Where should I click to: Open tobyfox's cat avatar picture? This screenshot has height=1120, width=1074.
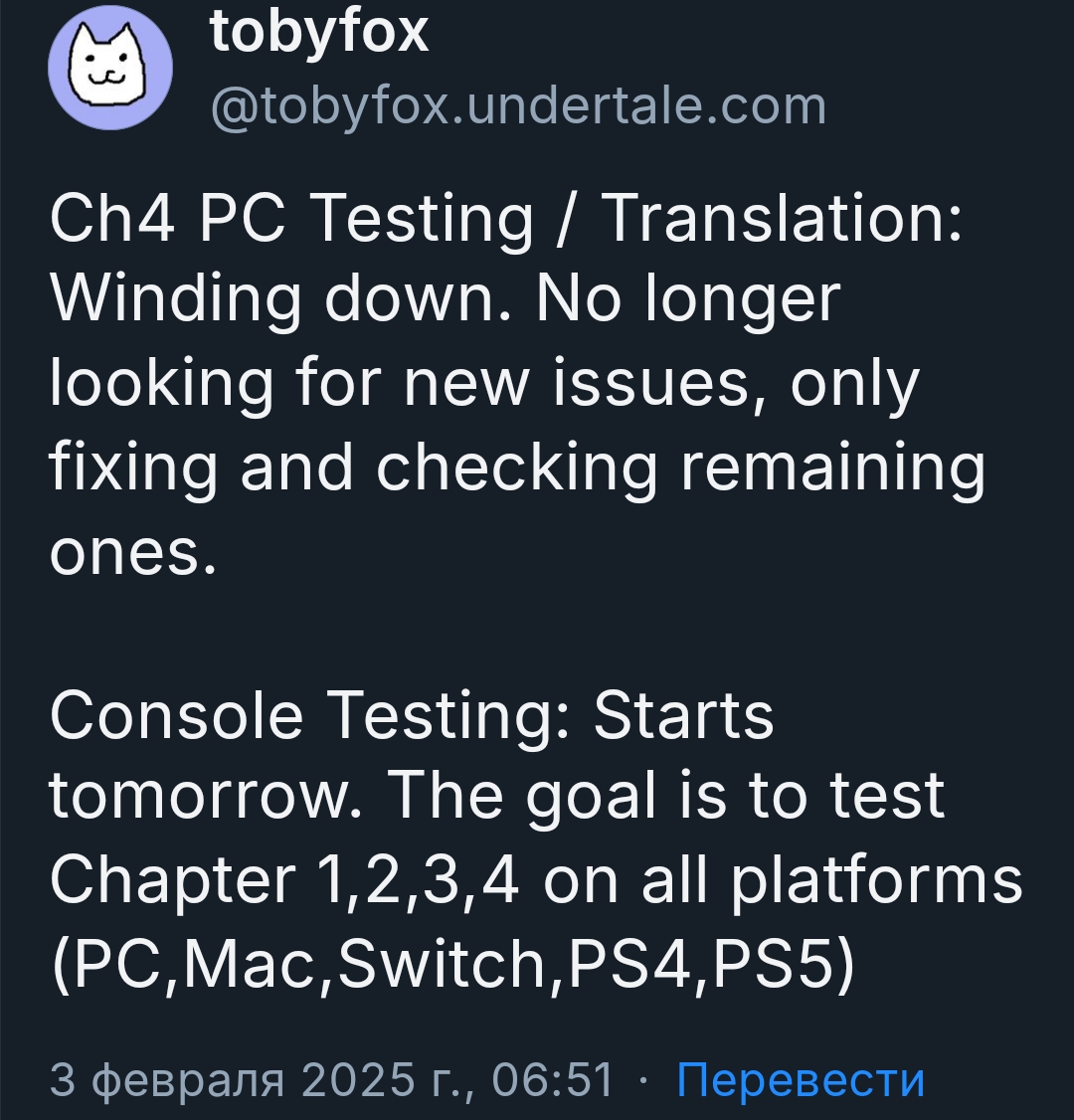[x=110, y=68]
